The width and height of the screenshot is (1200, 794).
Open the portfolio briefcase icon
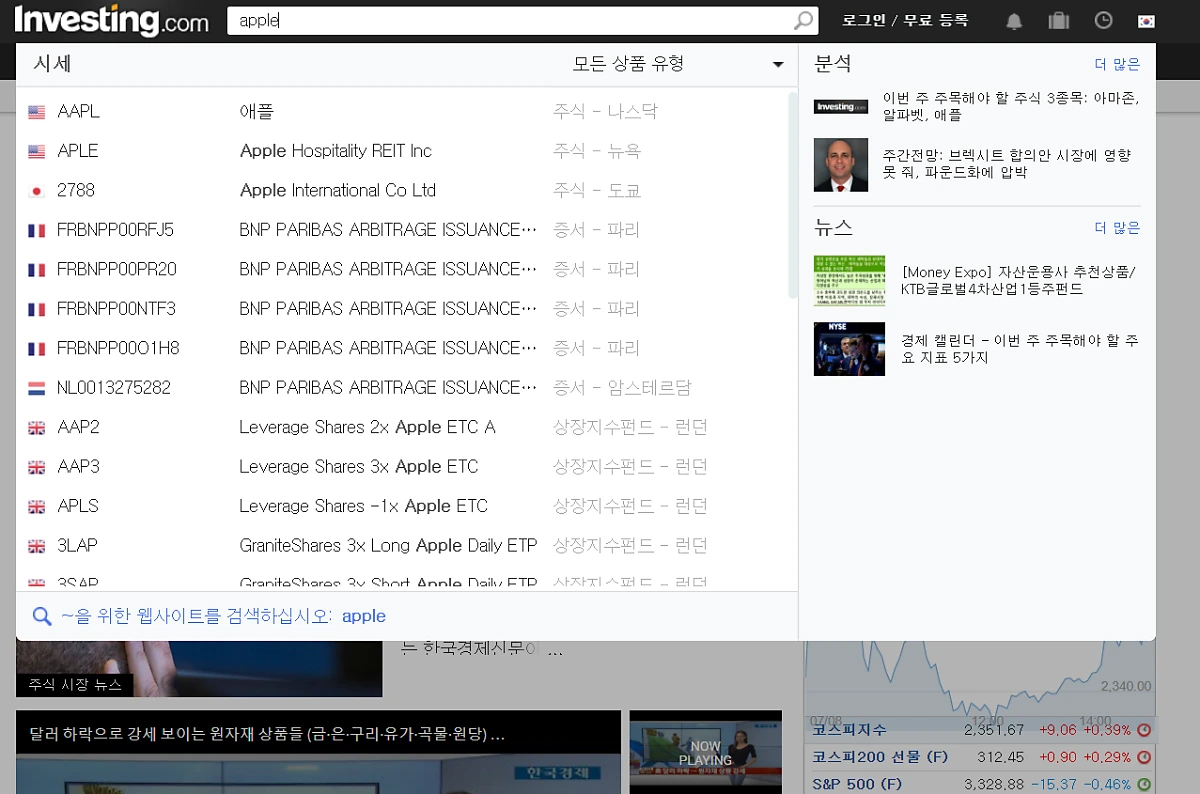(1058, 20)
